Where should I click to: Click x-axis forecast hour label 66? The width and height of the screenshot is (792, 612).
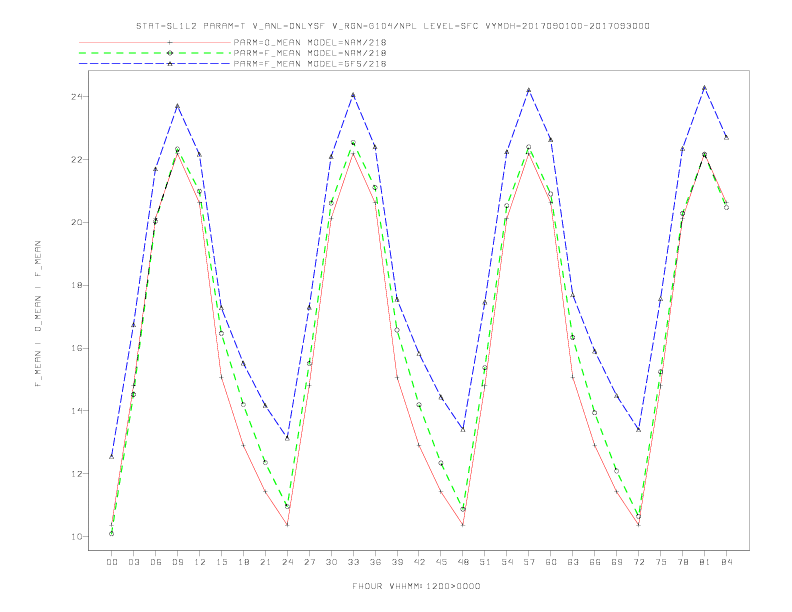[595, 562]
